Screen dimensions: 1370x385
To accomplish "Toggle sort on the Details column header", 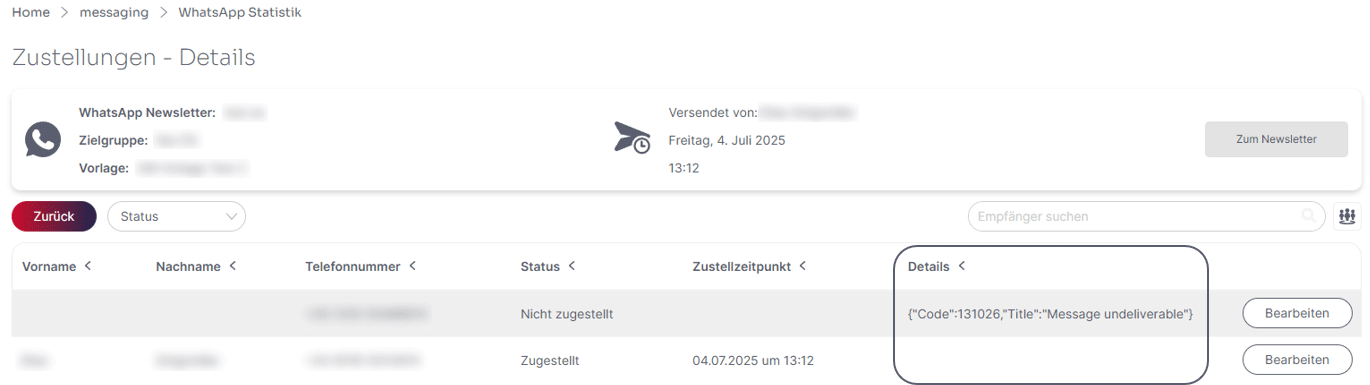I will tap(936, 266).
